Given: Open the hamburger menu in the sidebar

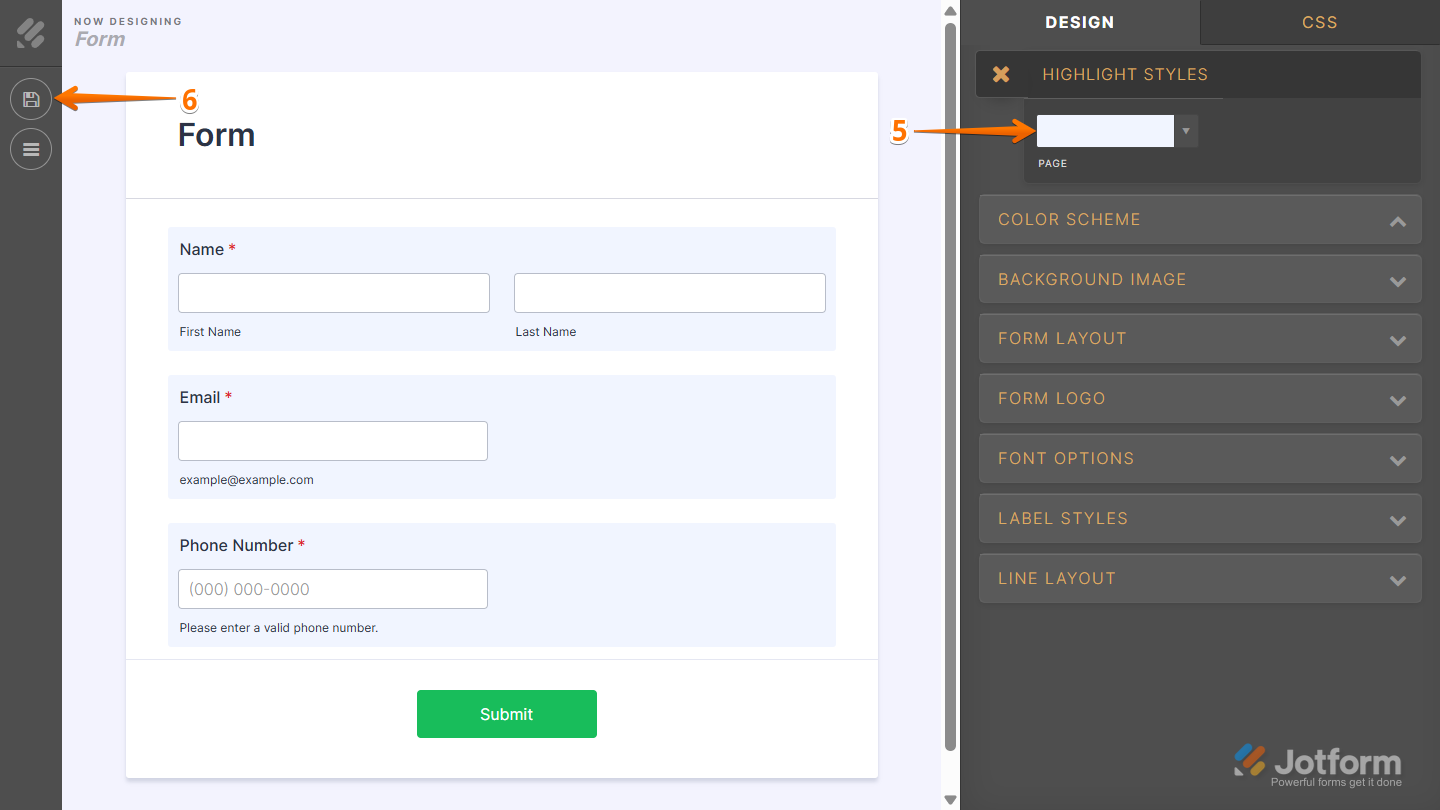Looking at the screenshot, I should click(x=30, y=148).
